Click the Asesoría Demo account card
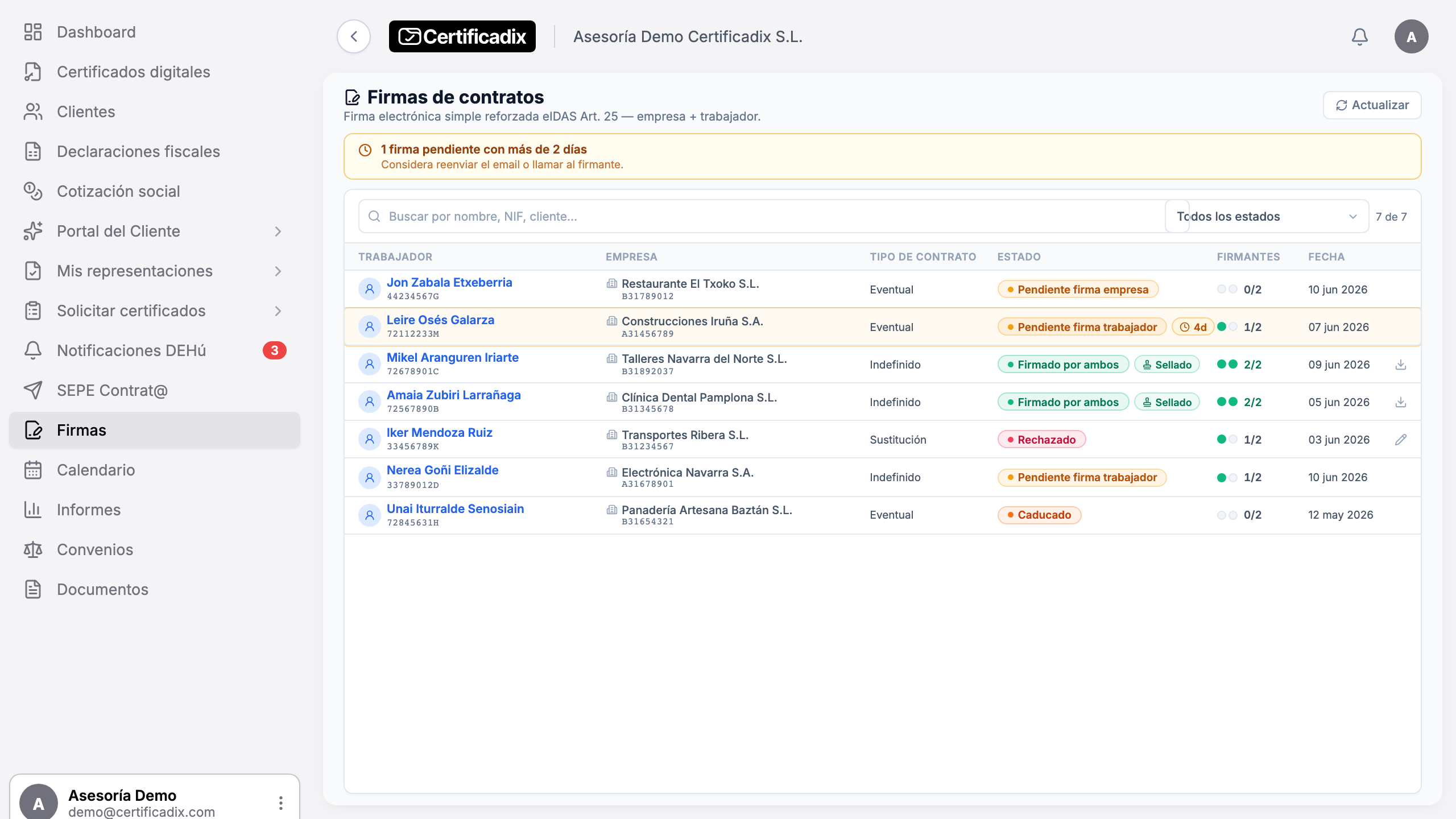 point(155,797)
